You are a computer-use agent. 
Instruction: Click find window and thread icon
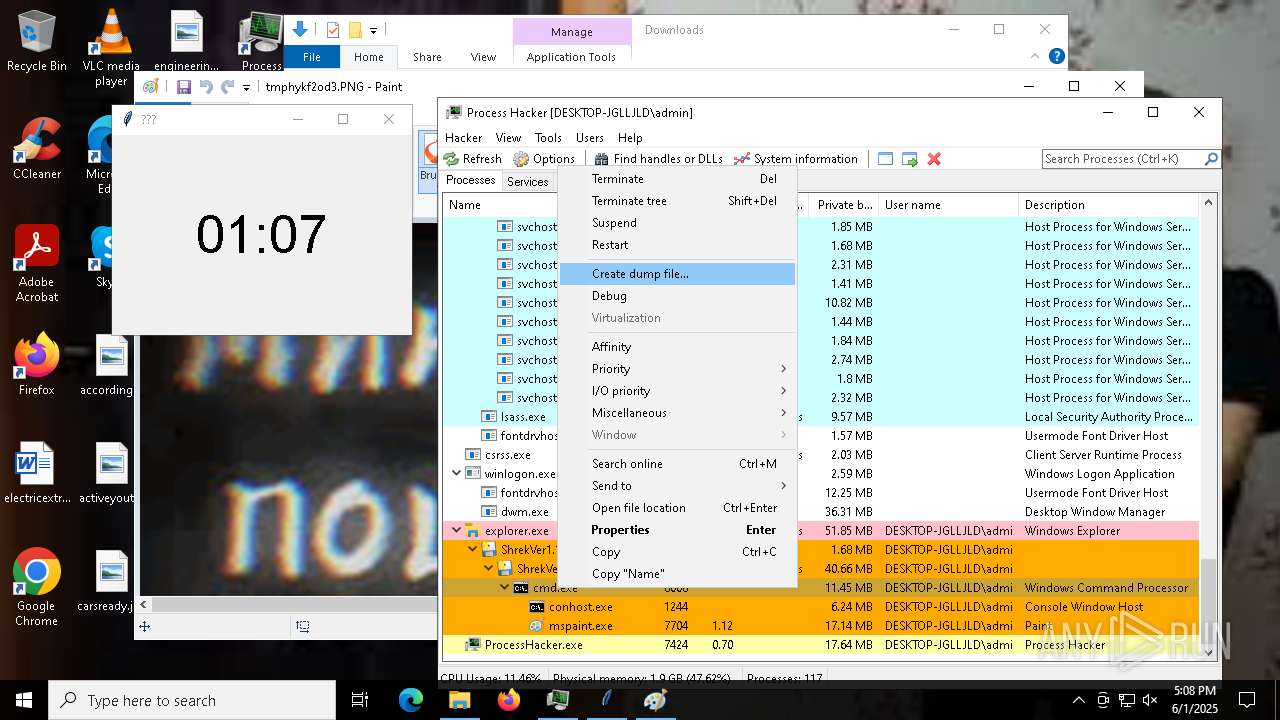tap(909, 159)
